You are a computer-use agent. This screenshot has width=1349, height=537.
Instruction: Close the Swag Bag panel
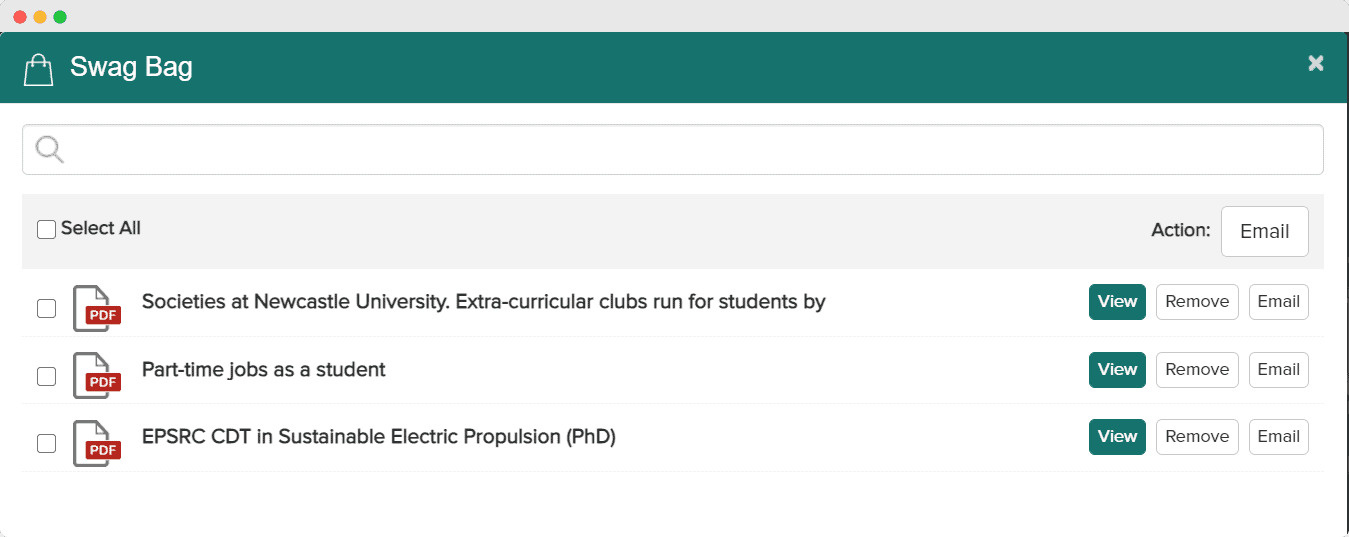pos(1315,64)
